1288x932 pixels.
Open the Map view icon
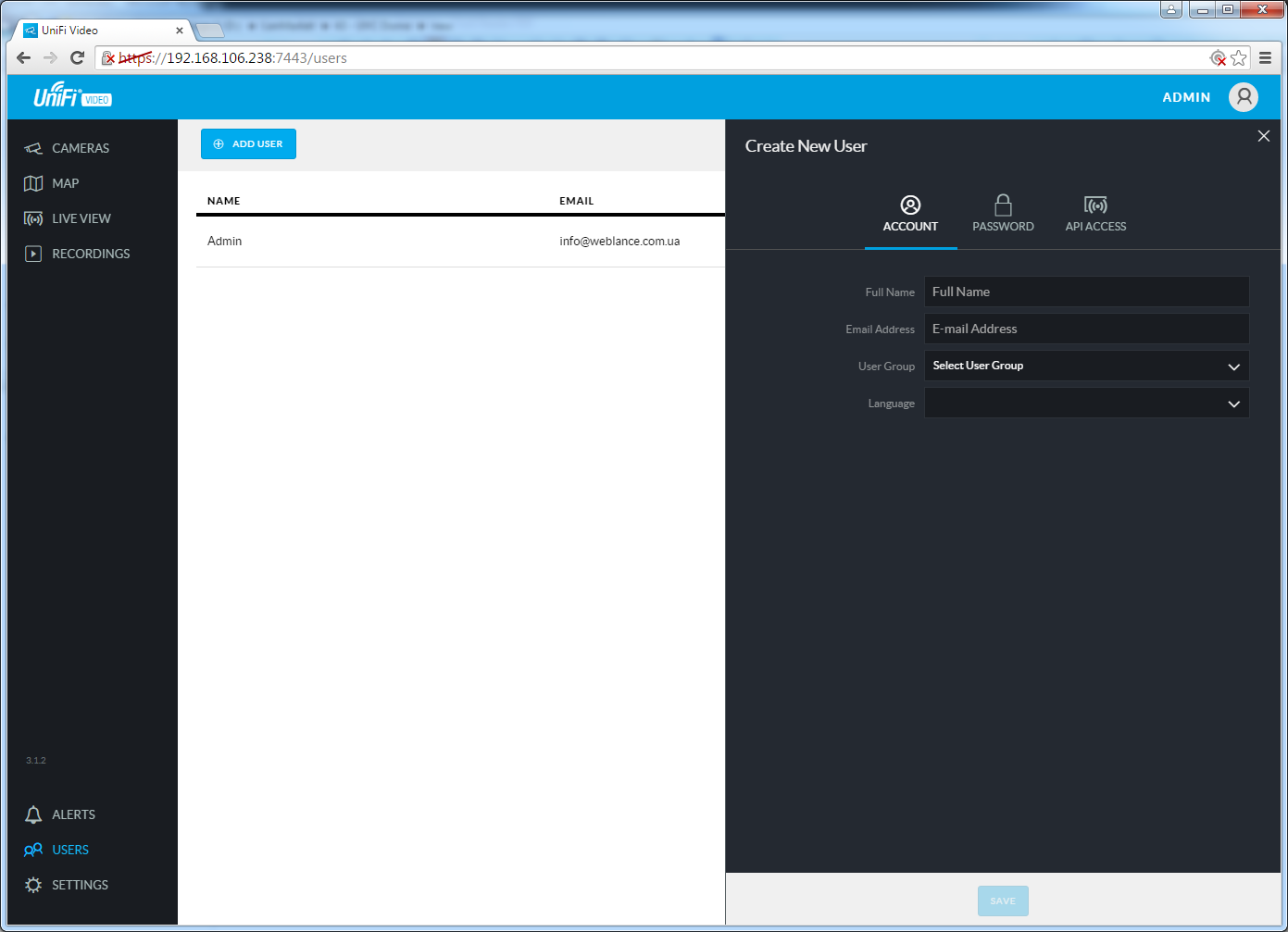(33, 183)
